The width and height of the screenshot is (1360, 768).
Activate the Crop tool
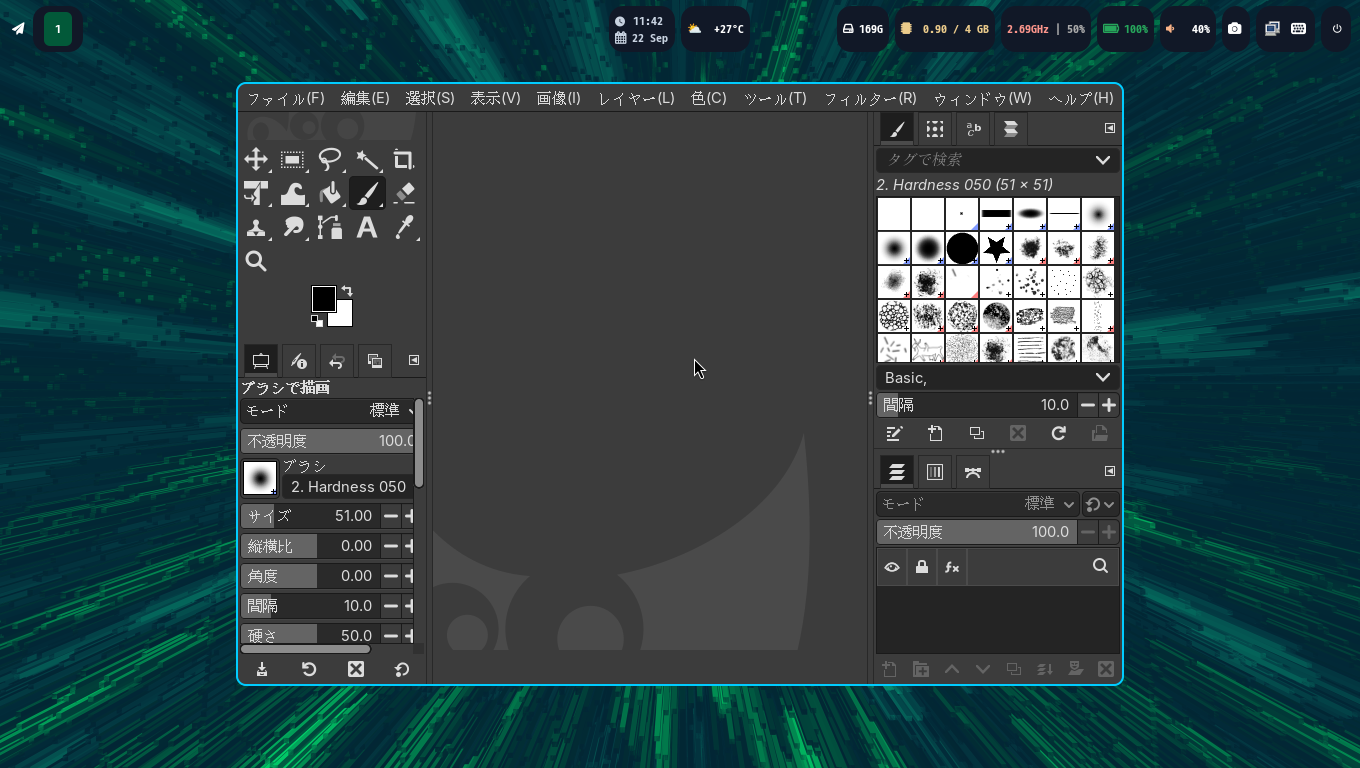point(403,160)
